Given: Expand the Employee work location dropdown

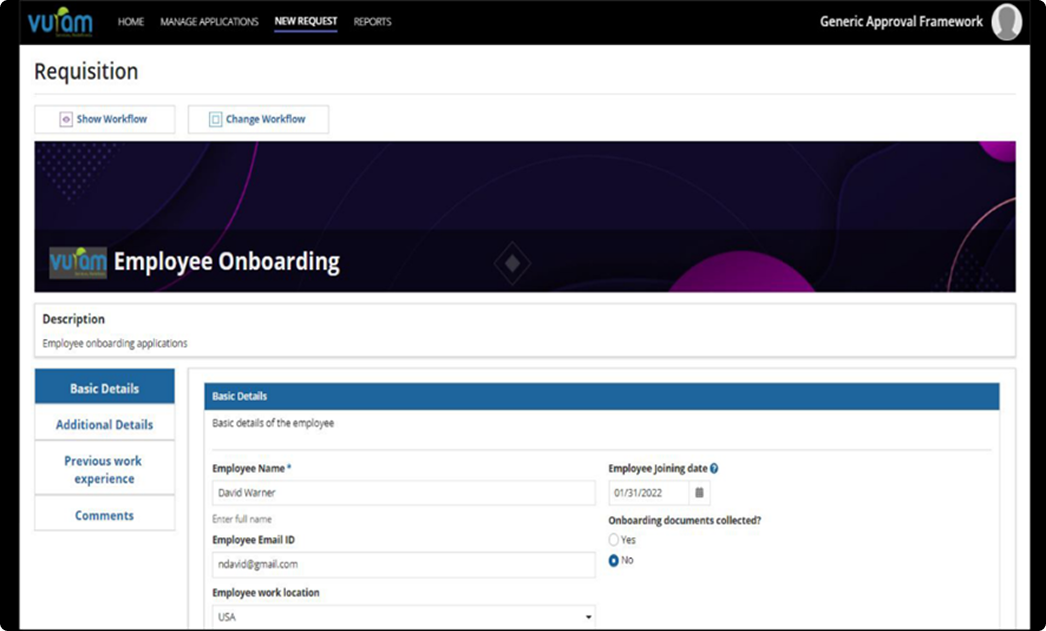Looking at the screenshot, I should pos(588,617).
